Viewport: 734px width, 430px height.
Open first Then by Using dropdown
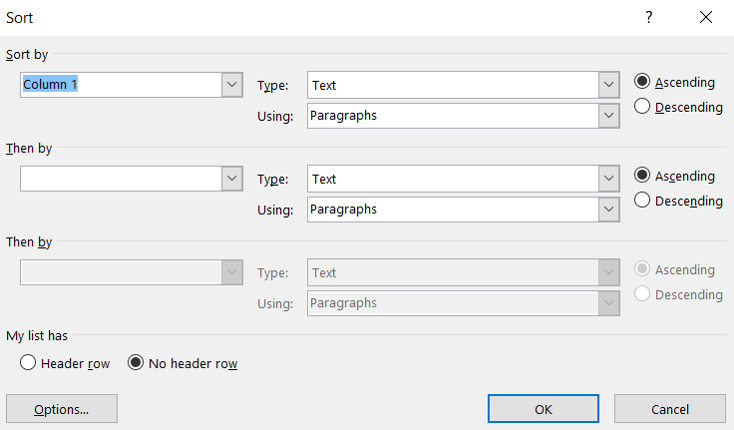coord(609,209)
